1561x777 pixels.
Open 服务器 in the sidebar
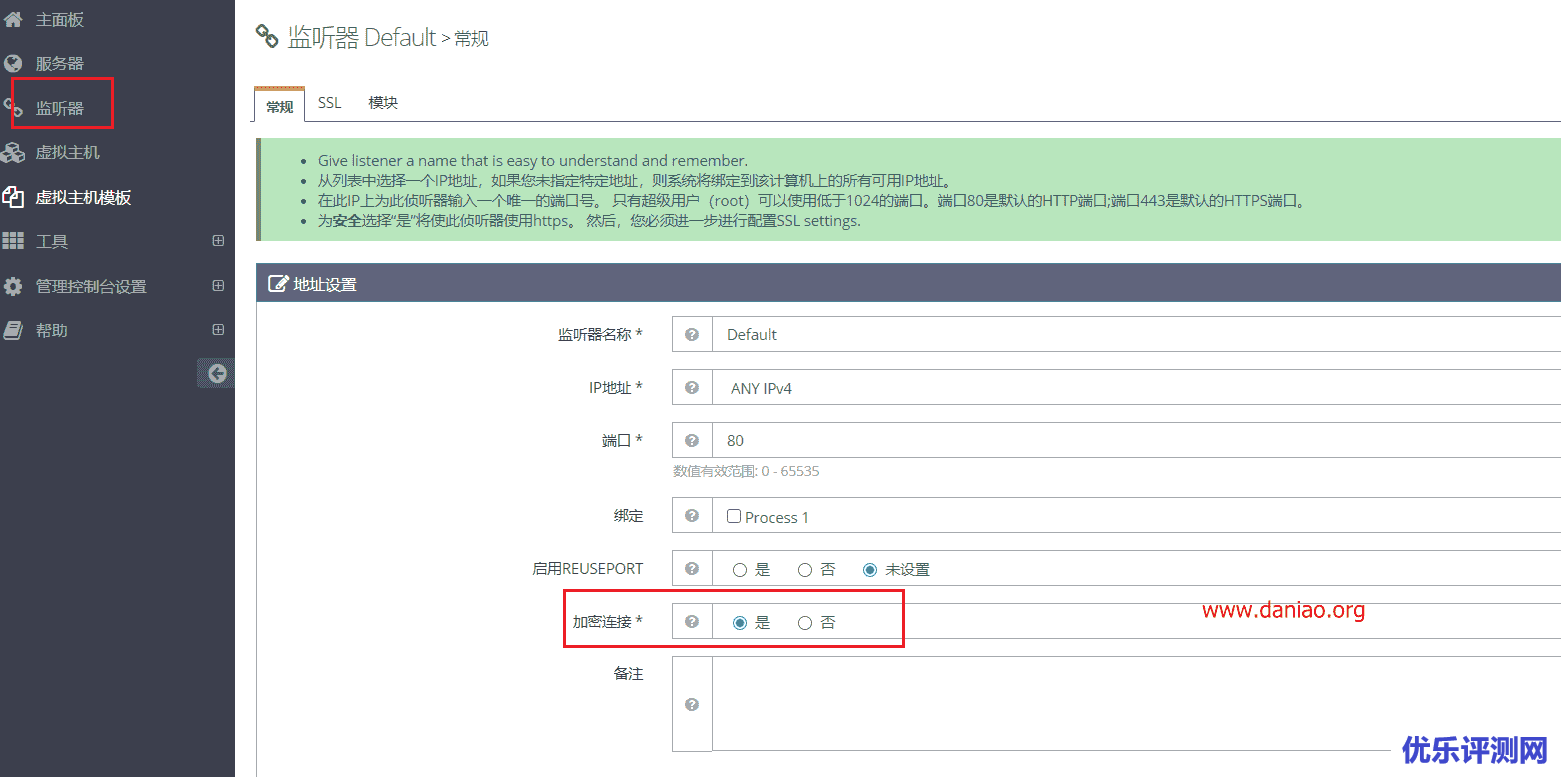click(59, 64)
